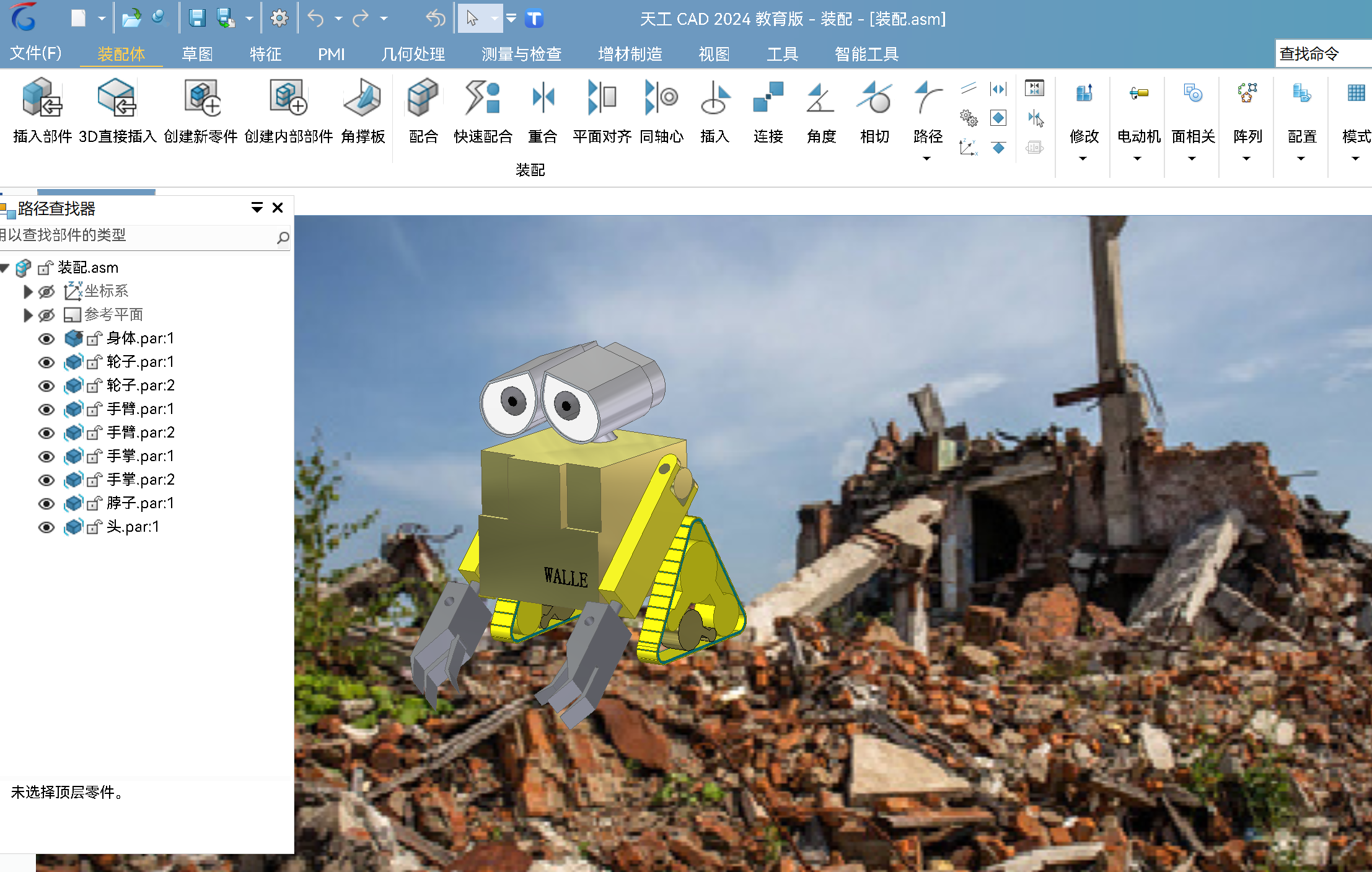
Task: Hide the 脖子.par:1 part
Action: click(x=46, y=504)
